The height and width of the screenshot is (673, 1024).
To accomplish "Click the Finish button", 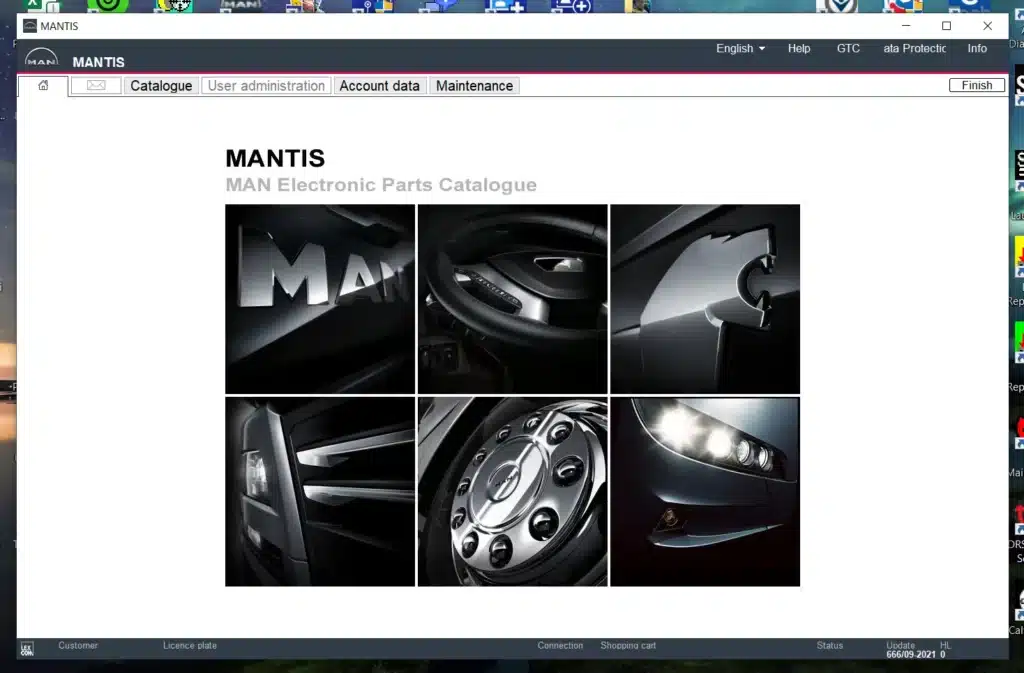I will 976,85.
